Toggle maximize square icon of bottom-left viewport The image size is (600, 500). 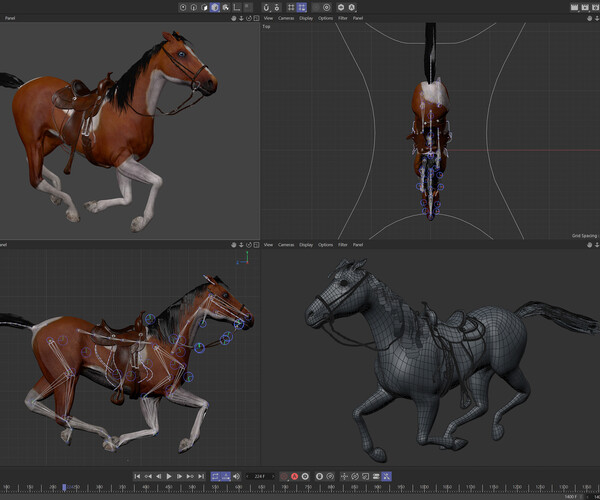point(256,245)
